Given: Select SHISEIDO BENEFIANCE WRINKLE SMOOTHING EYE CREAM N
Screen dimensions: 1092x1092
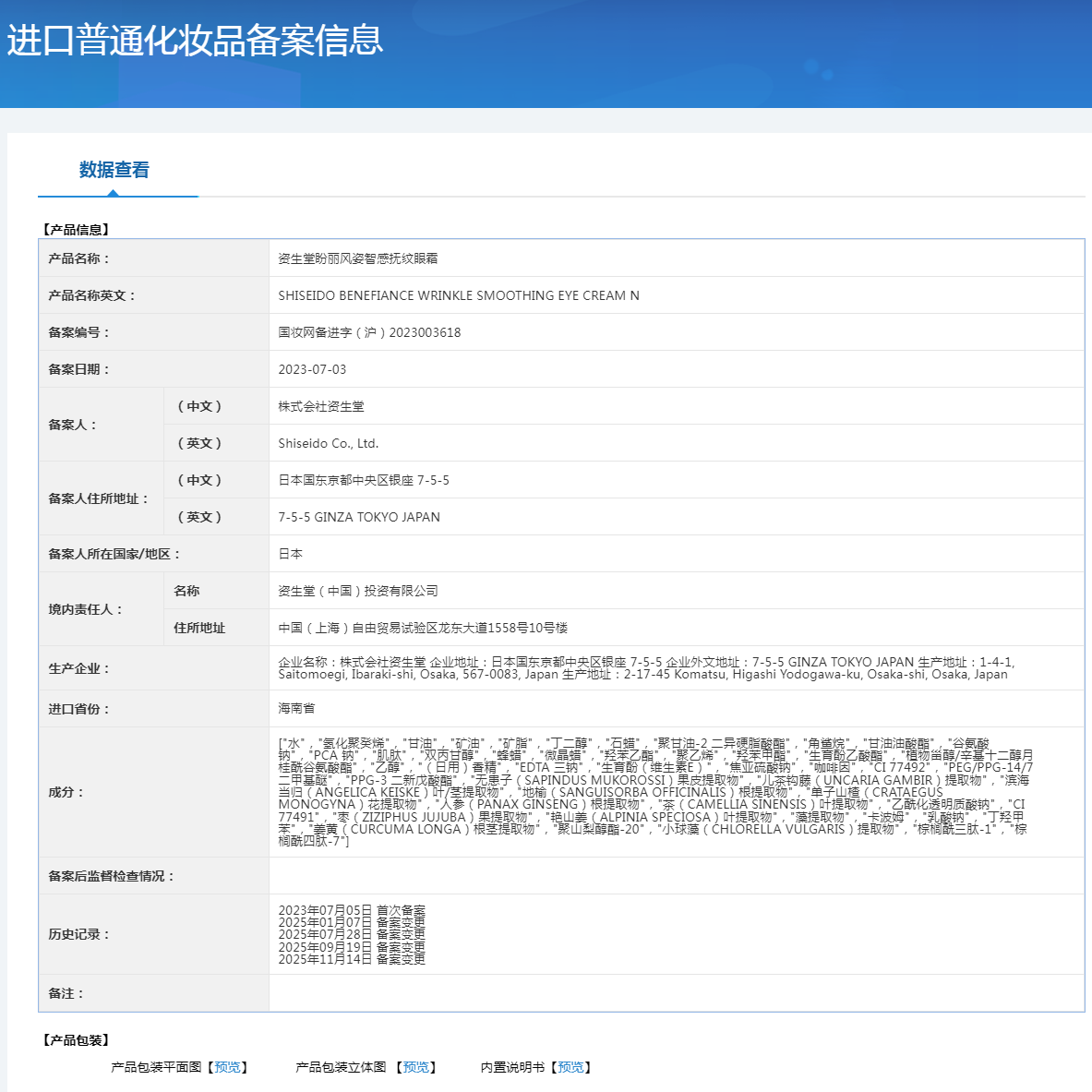Looking at the screenshot, I should (459, 295).
